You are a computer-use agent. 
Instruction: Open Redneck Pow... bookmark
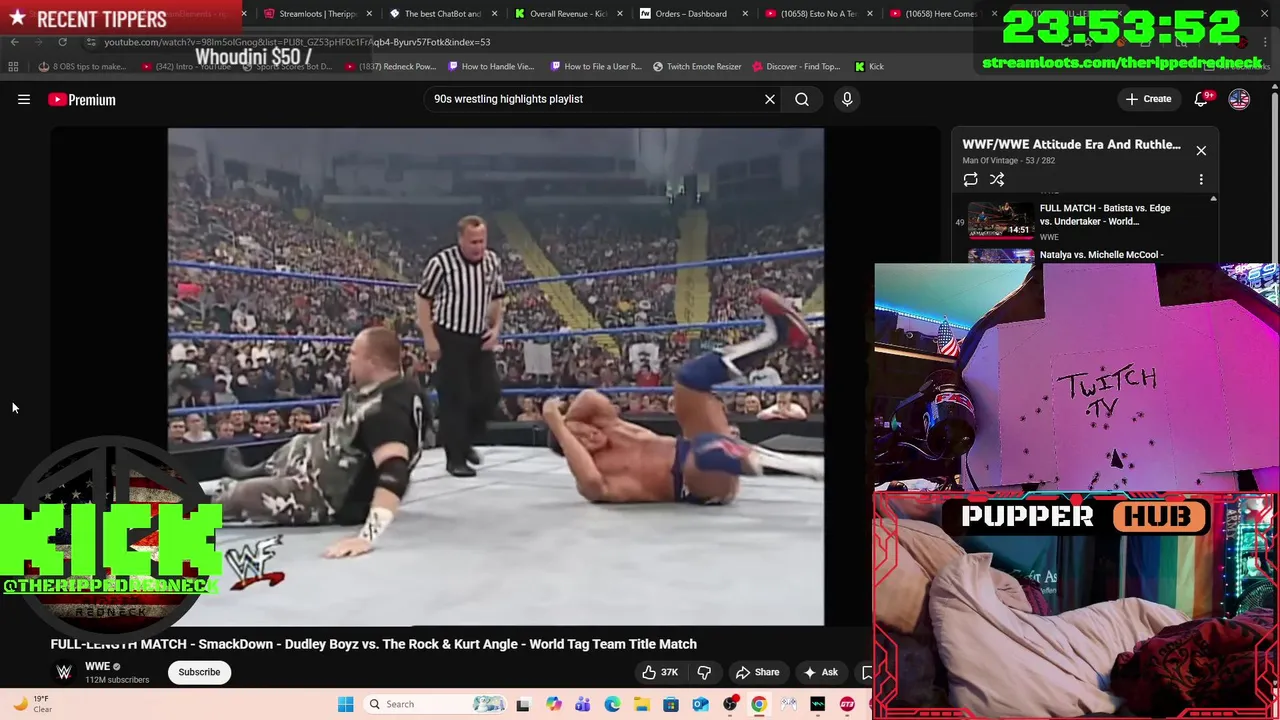[x=391, y=67]
